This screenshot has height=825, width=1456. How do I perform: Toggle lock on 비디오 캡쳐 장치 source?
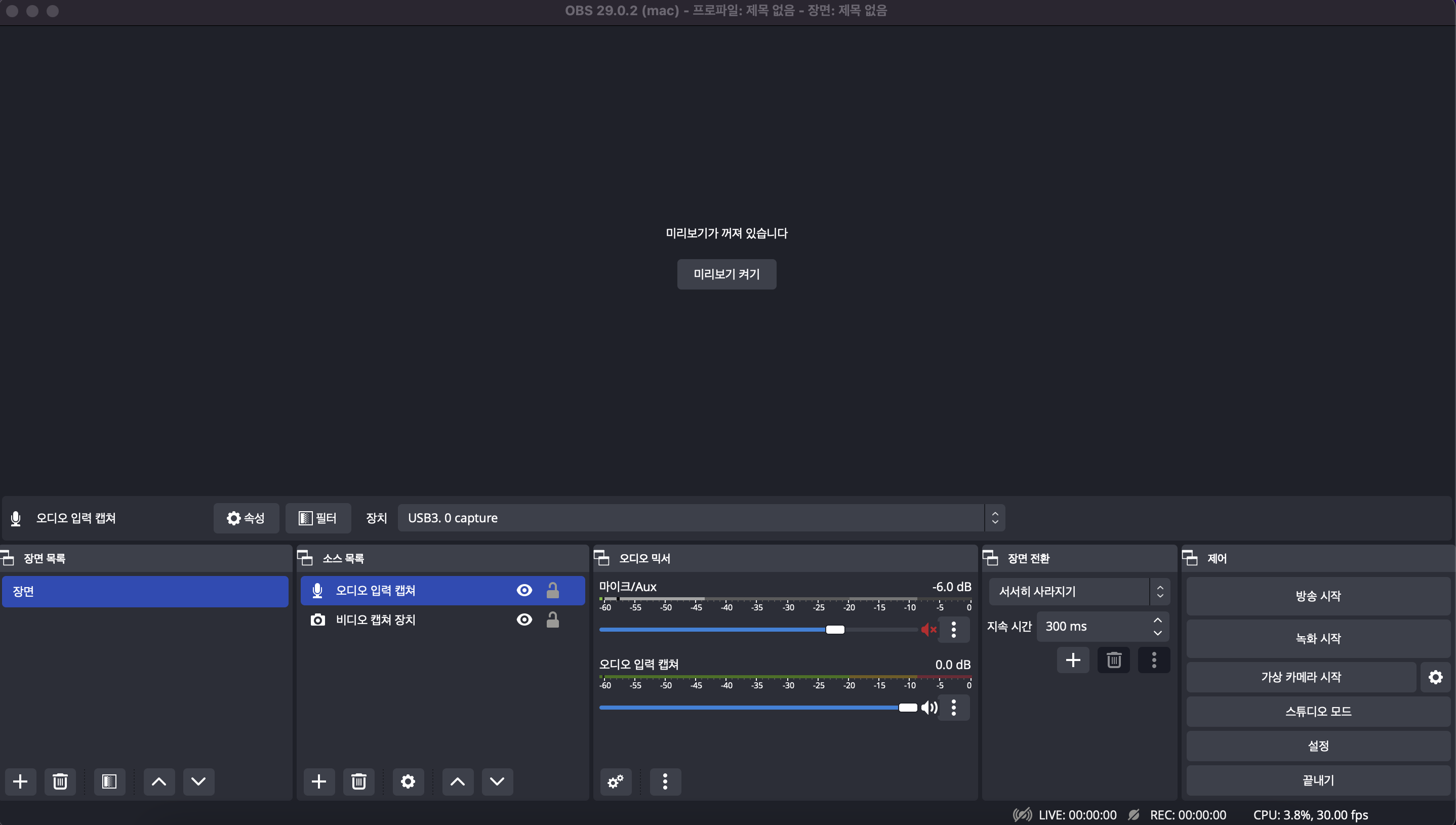[x=553, y=620]
